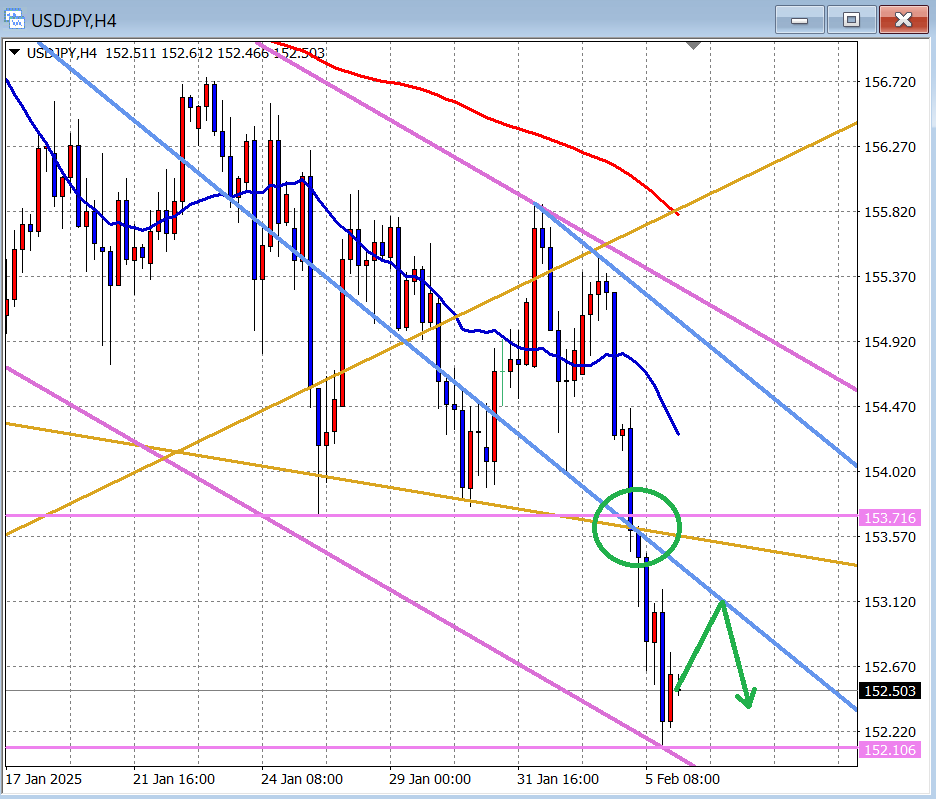Viewport: 936px width, 799px height.
Task: Select the 152.106 pink price label
Action: coord(887,750)
